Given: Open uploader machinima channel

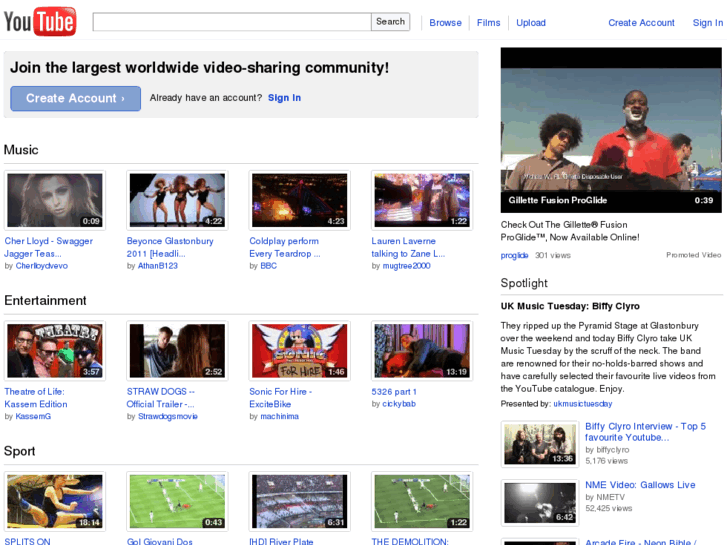Looking at the screenshot, I should (280, 417).
